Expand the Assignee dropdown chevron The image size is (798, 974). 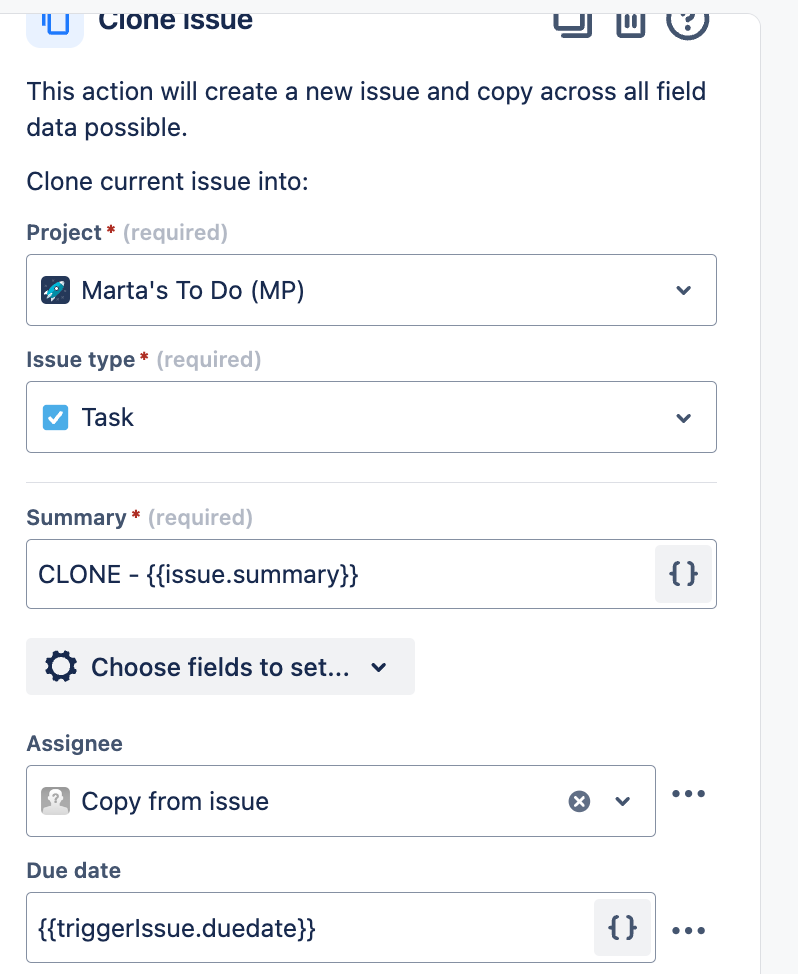pyautogui.click(x=623, y=801)
